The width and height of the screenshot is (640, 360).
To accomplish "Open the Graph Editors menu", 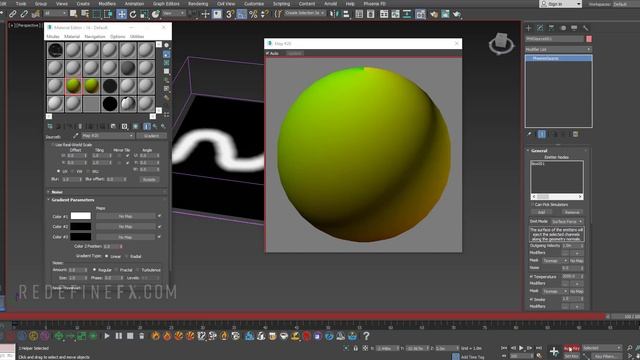I will point(166,4).
